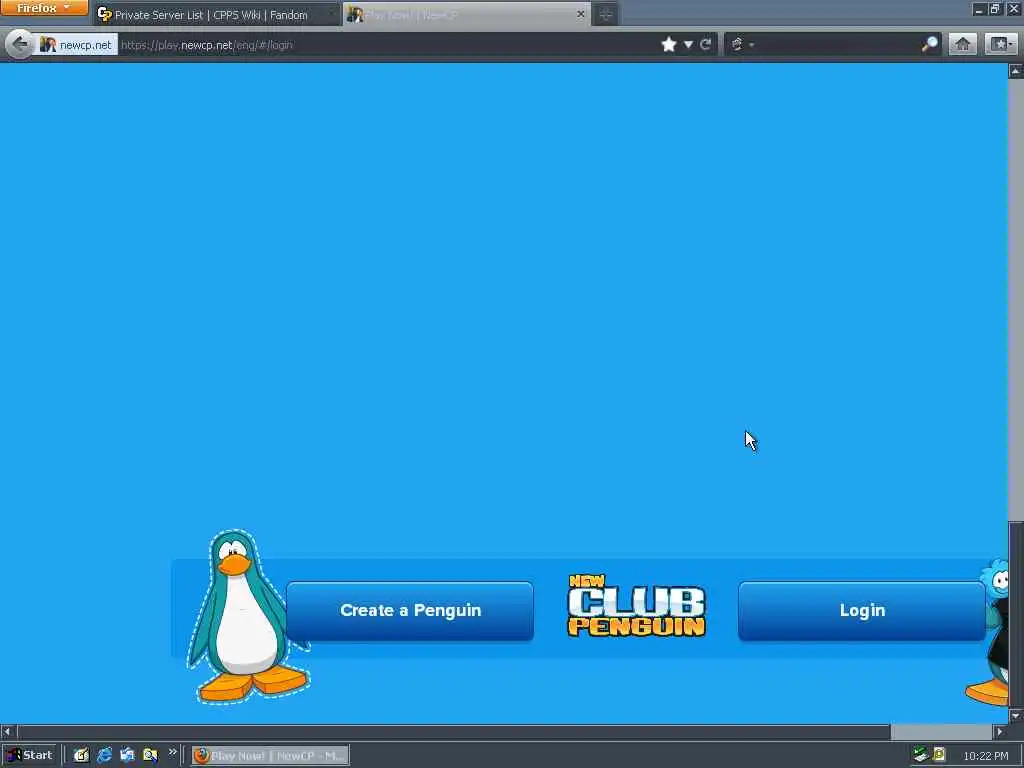Launch first quick launch icon beside Start
Image resolution: width=1024 pixels, height=768 pixels.
(81, 756)
